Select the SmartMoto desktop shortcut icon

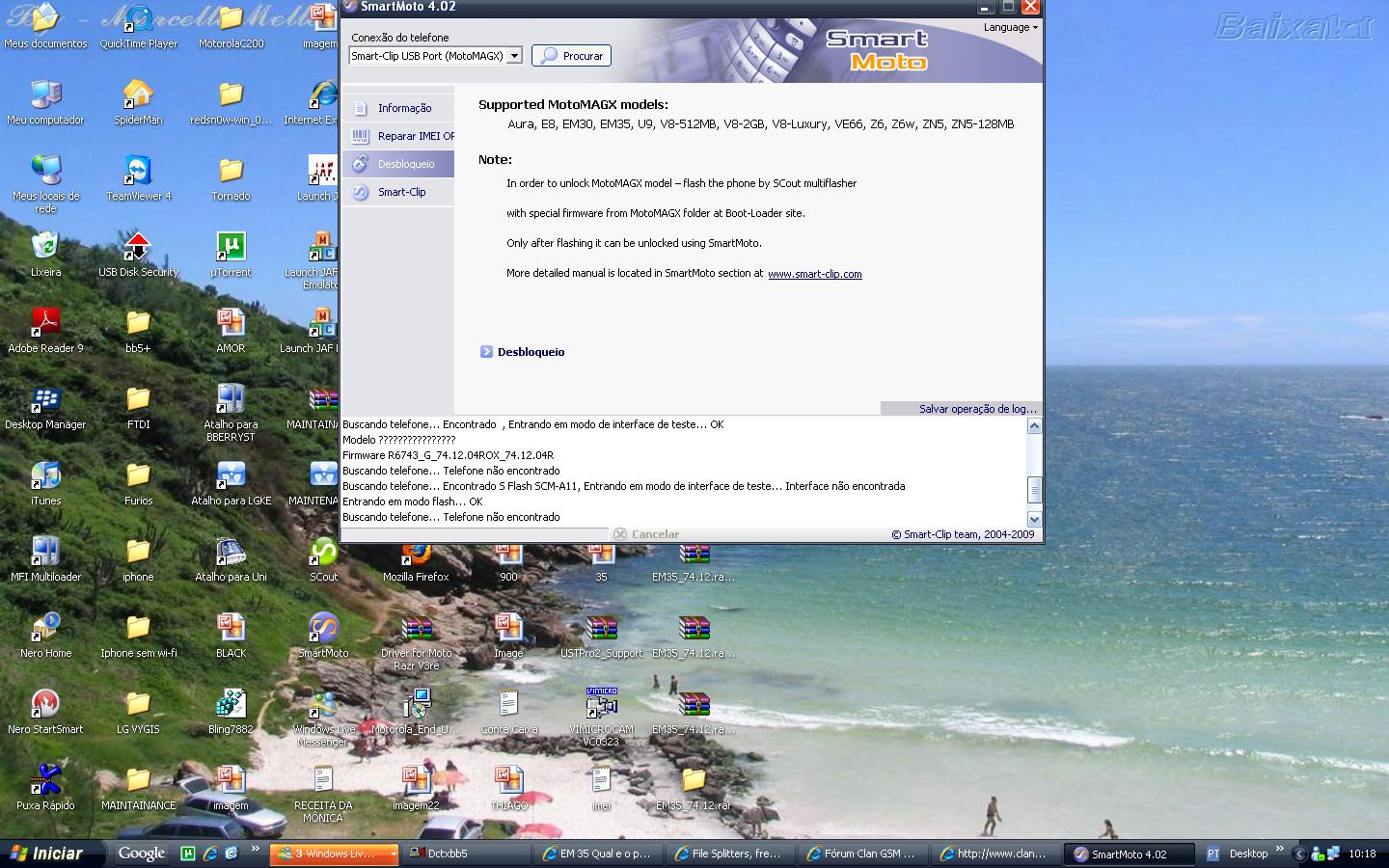tap(323, 637)
